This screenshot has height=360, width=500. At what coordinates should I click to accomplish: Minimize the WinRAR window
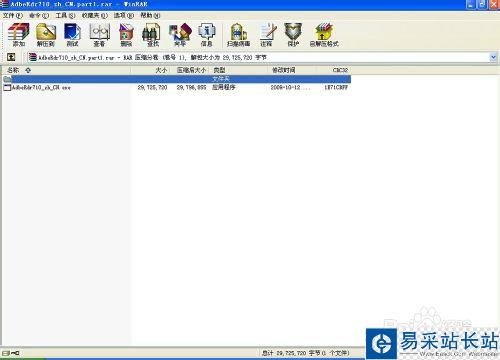coord(471,4)
